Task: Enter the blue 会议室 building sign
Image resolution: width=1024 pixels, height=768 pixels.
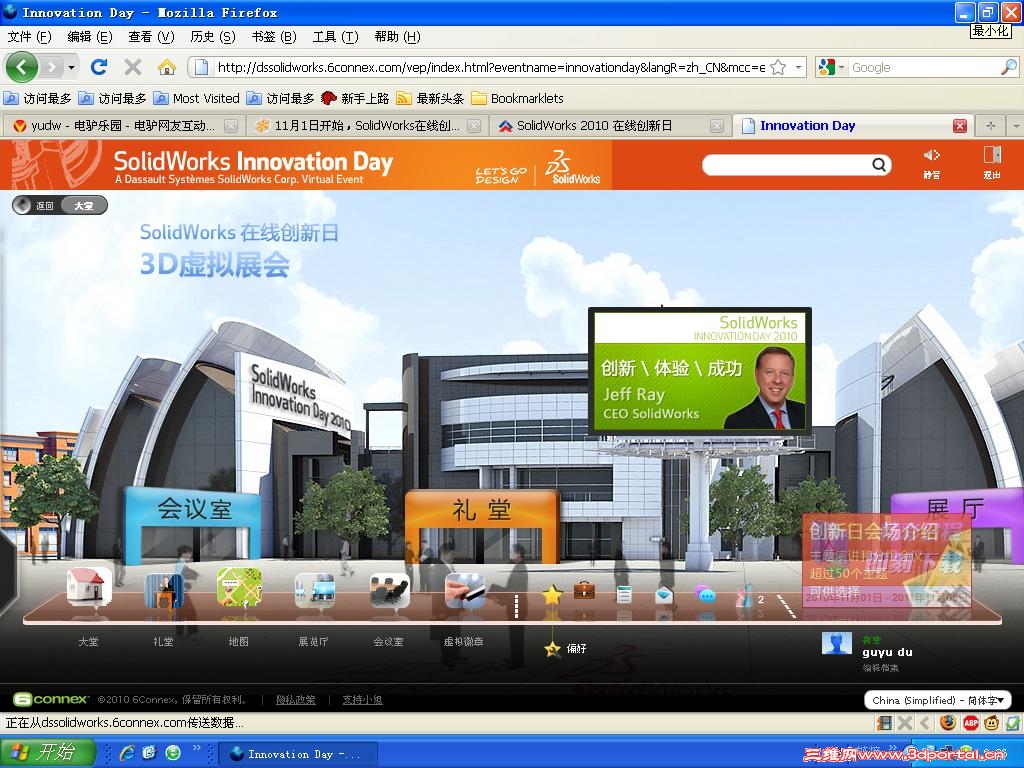Action: coord(193,509)
